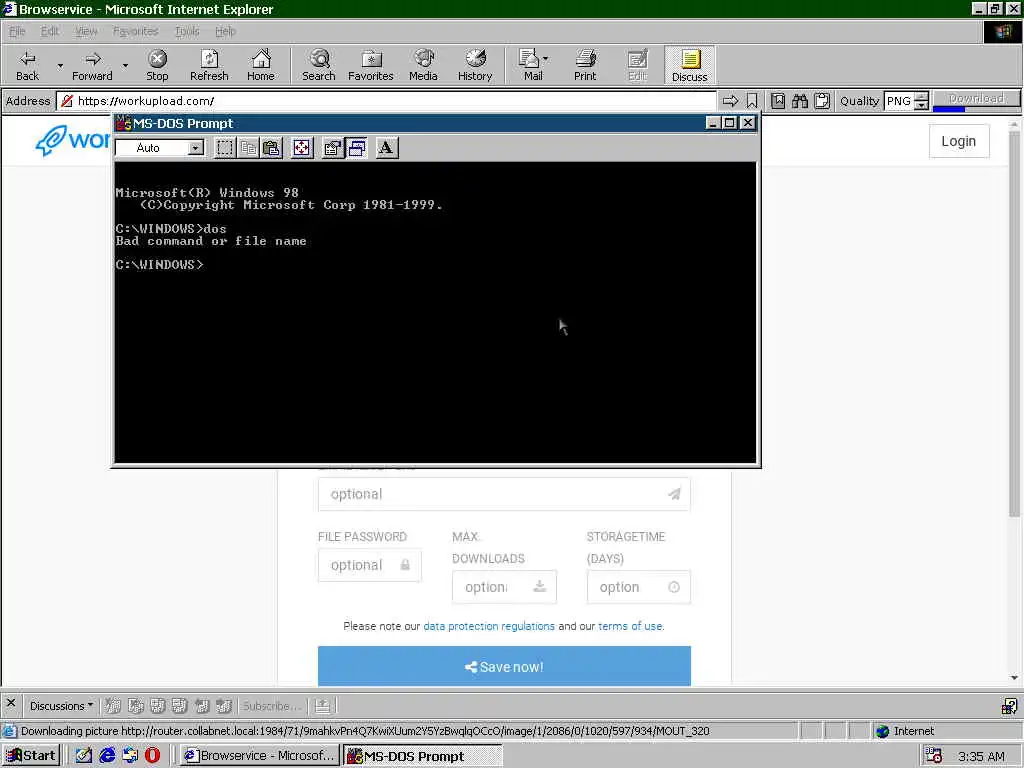Click the Max Downloads input field
This screenshot has width=1024, height=768.
[504, 588]
